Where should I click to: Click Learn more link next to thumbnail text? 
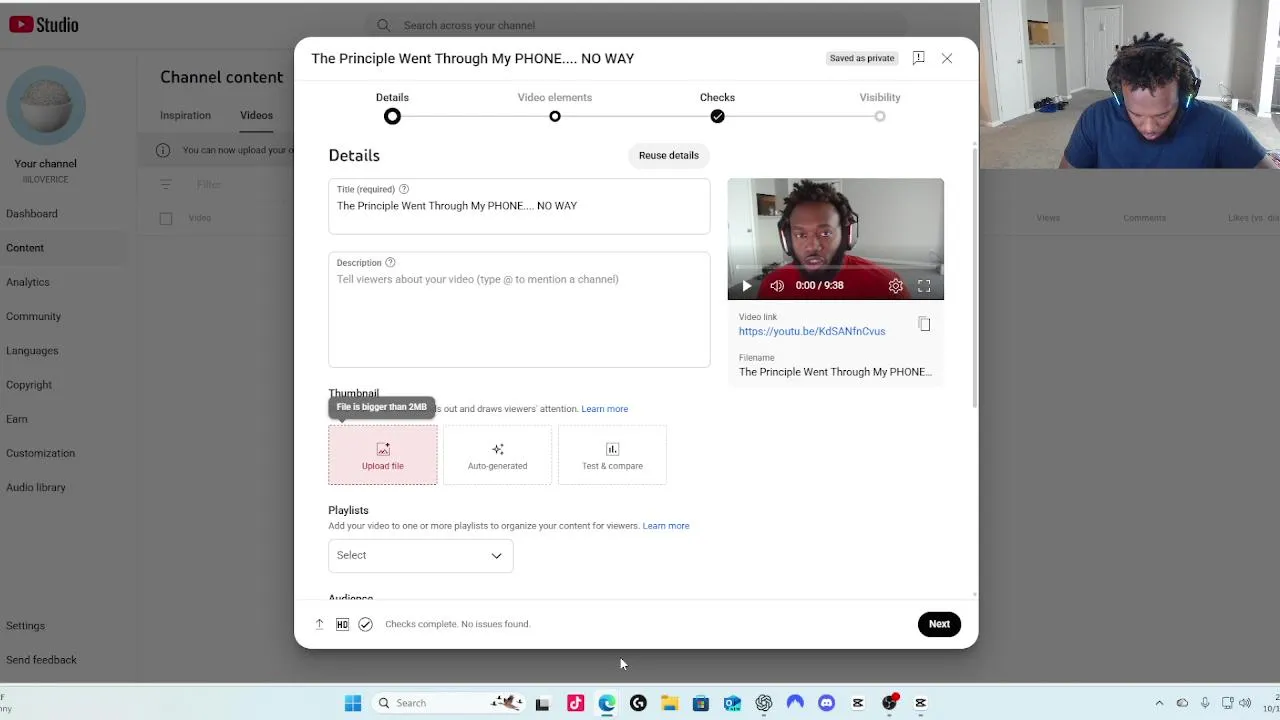tap(605, 409)
